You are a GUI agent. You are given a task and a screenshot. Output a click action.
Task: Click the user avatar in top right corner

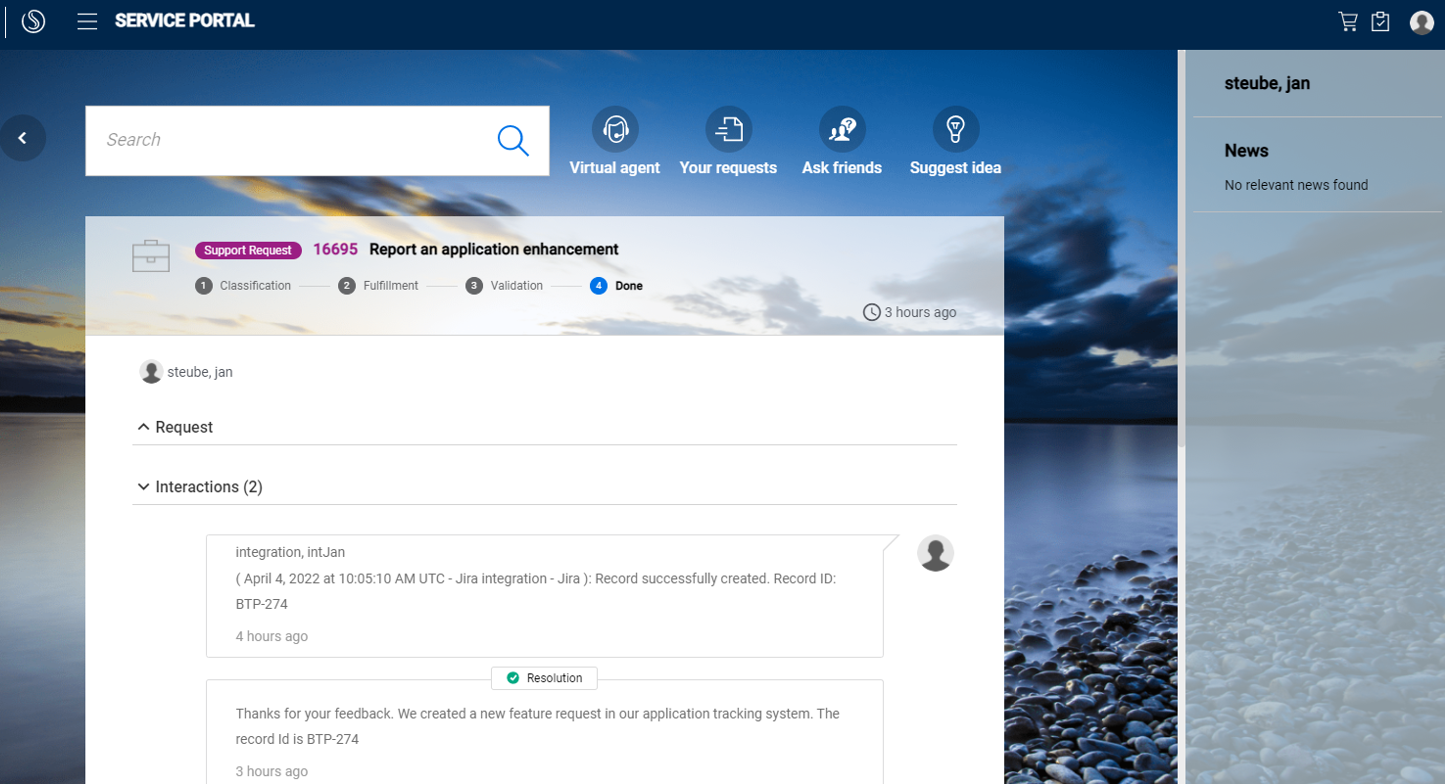1421,21
